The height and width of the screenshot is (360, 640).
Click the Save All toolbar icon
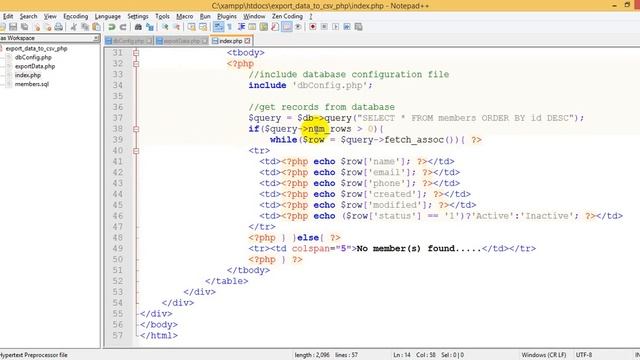tap(24, 27)
